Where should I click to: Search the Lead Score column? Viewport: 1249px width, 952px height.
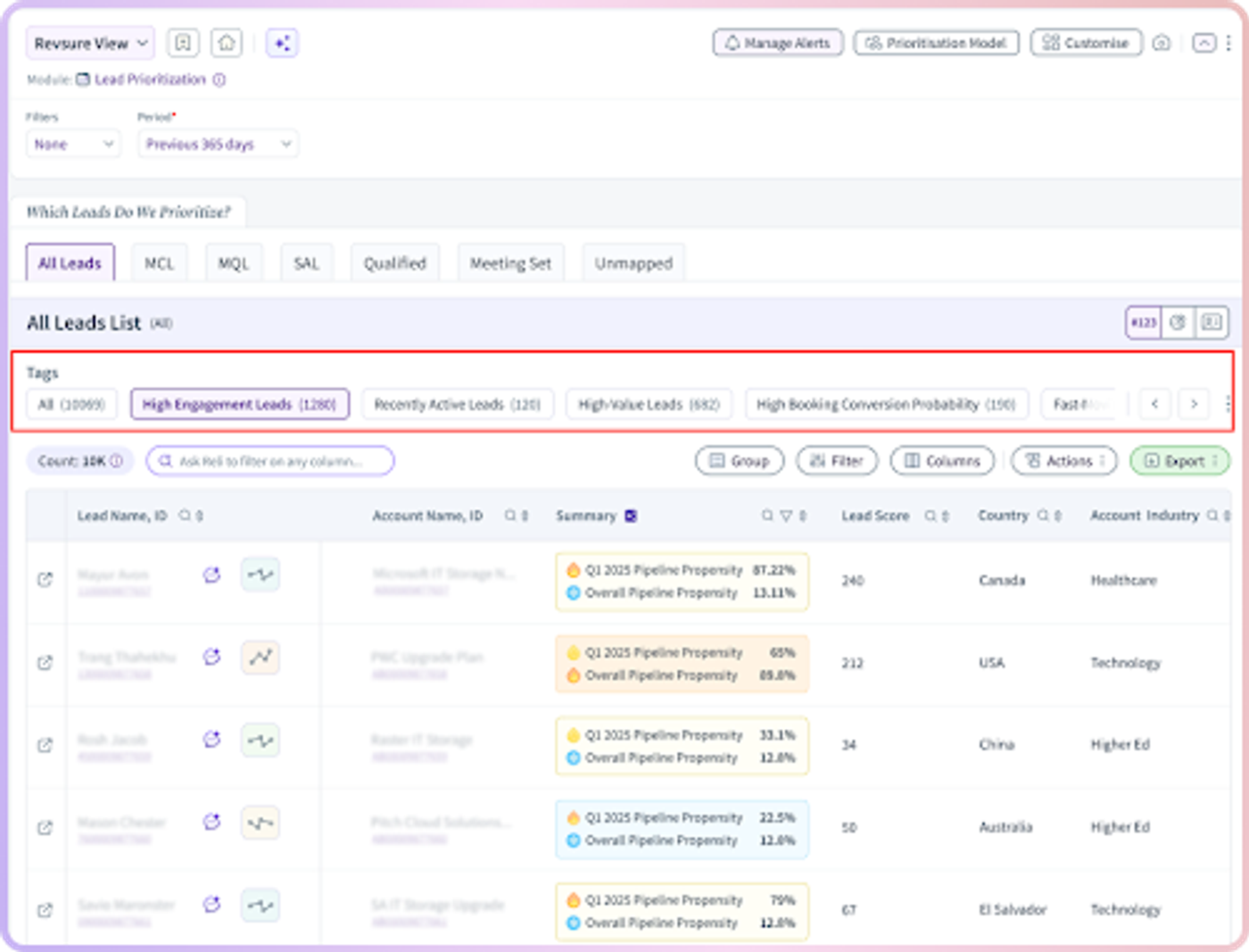931,516
